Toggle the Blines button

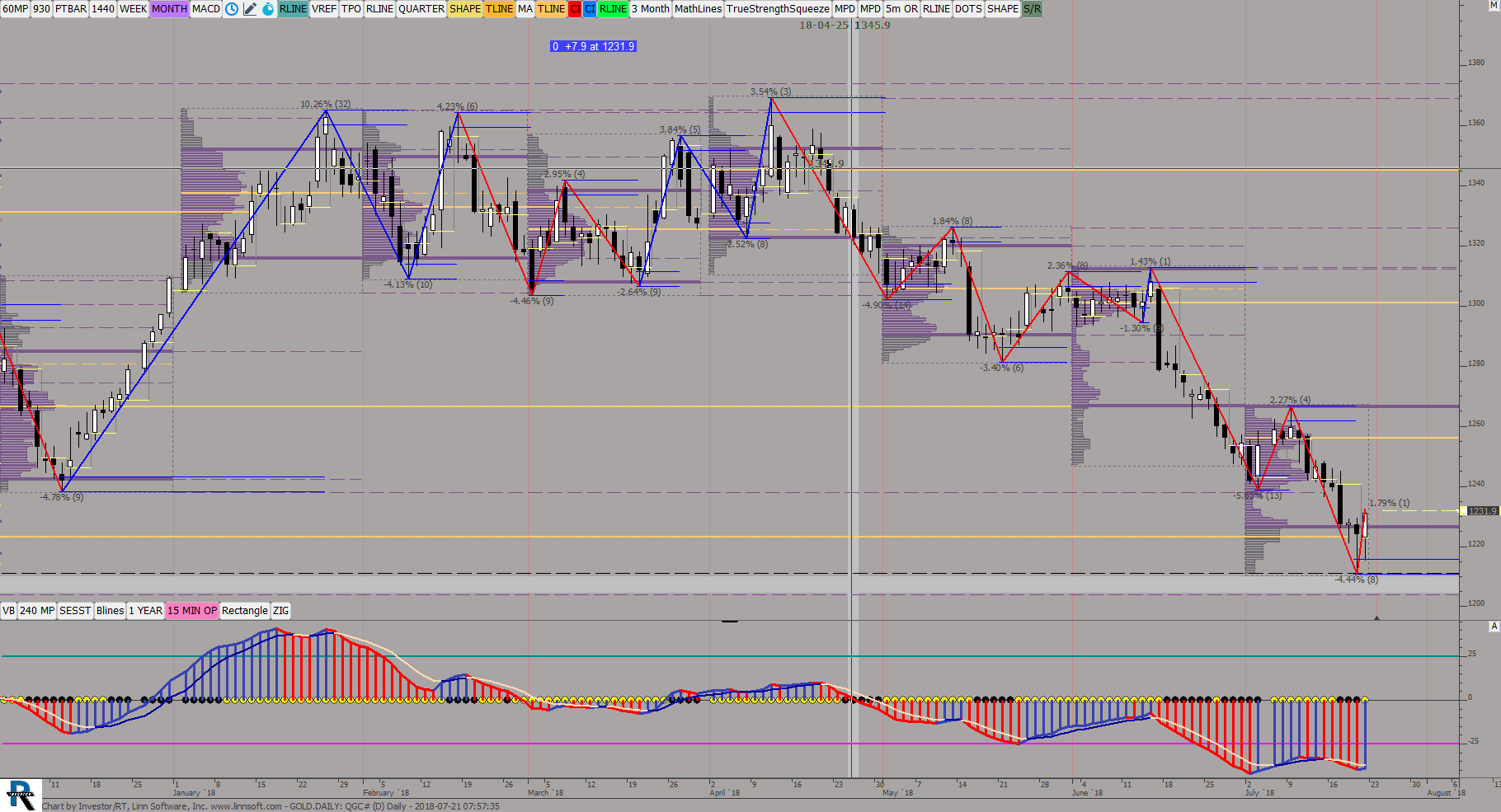click(110, 611)
